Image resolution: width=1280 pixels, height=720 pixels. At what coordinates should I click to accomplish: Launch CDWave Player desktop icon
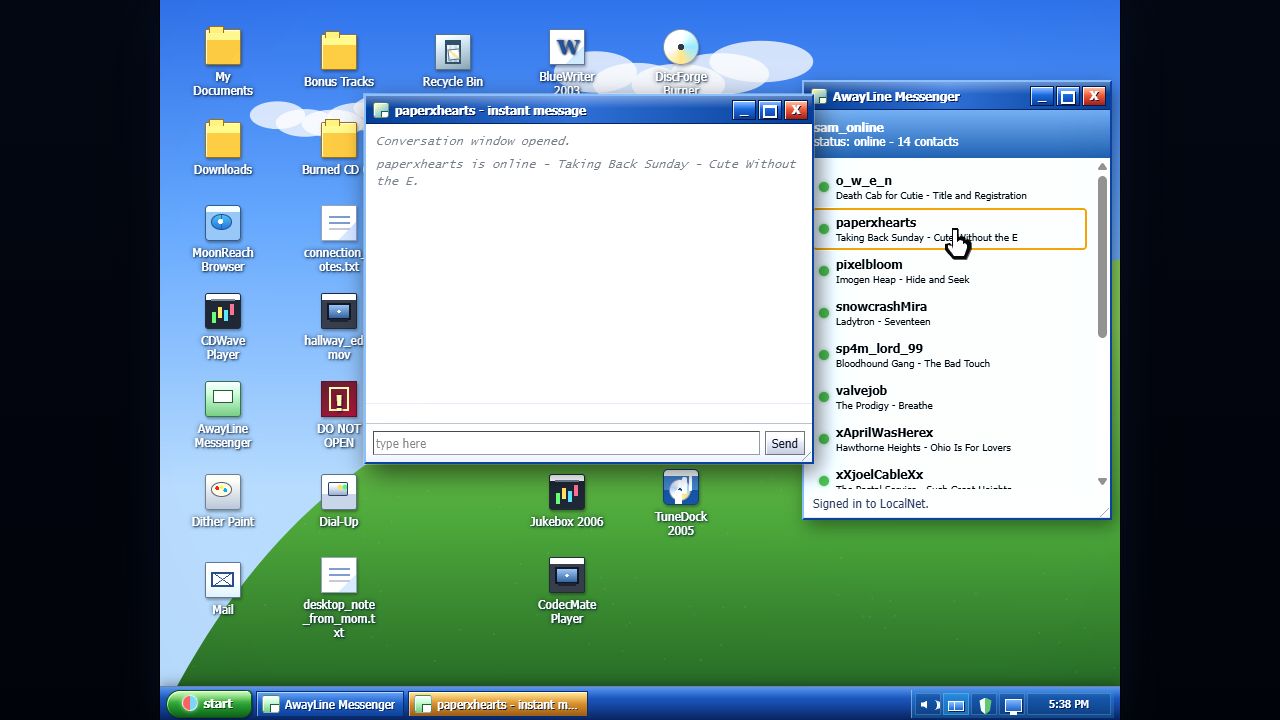[x=222, y=326]
